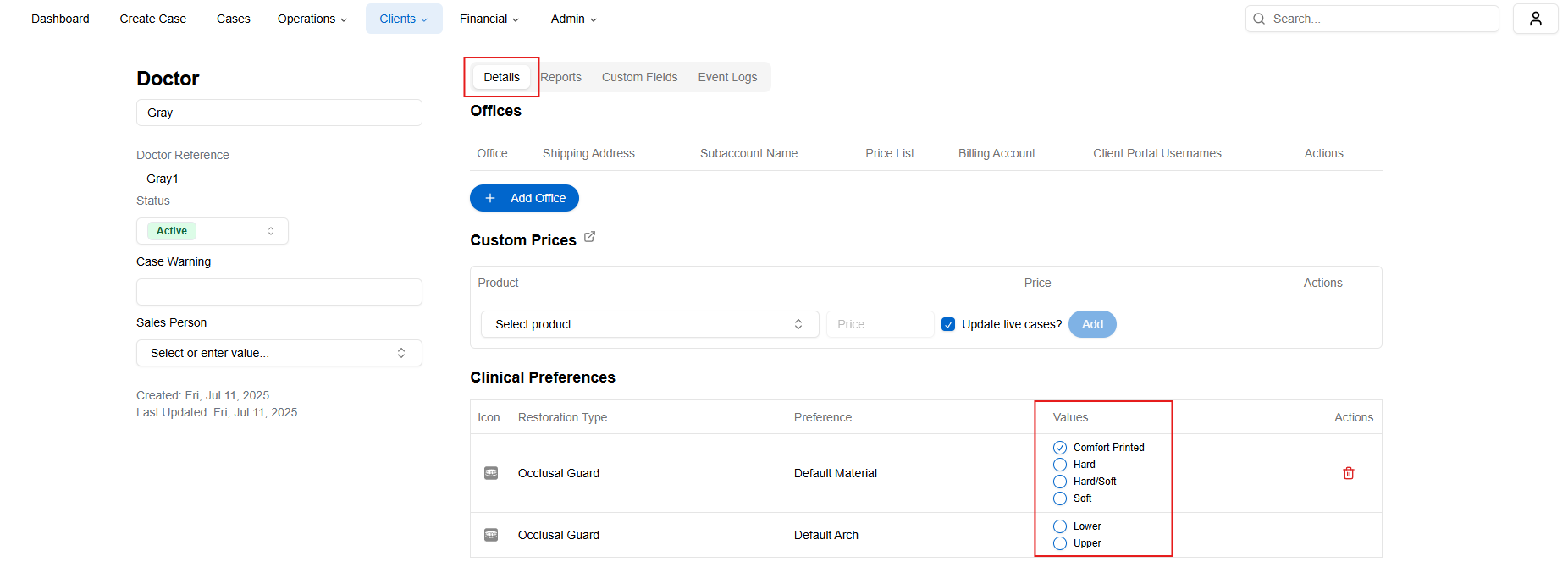Open the Status dropdown showing Active
The image size is (1568, 567).
(x=212, y=231)
